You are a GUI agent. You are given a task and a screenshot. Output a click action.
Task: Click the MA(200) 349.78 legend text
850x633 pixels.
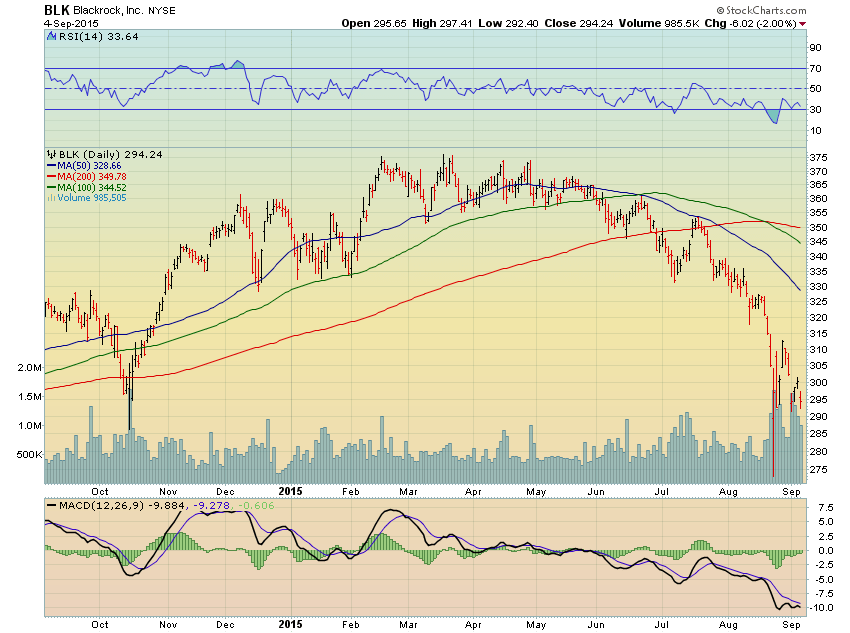(92, 177)
